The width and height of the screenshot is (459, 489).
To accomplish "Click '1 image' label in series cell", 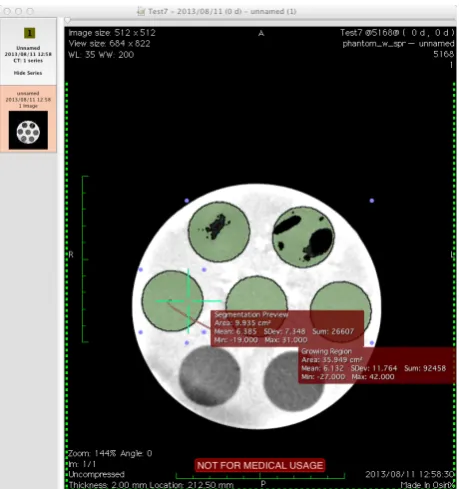I will pyautogui.click(x=28, y=106).
